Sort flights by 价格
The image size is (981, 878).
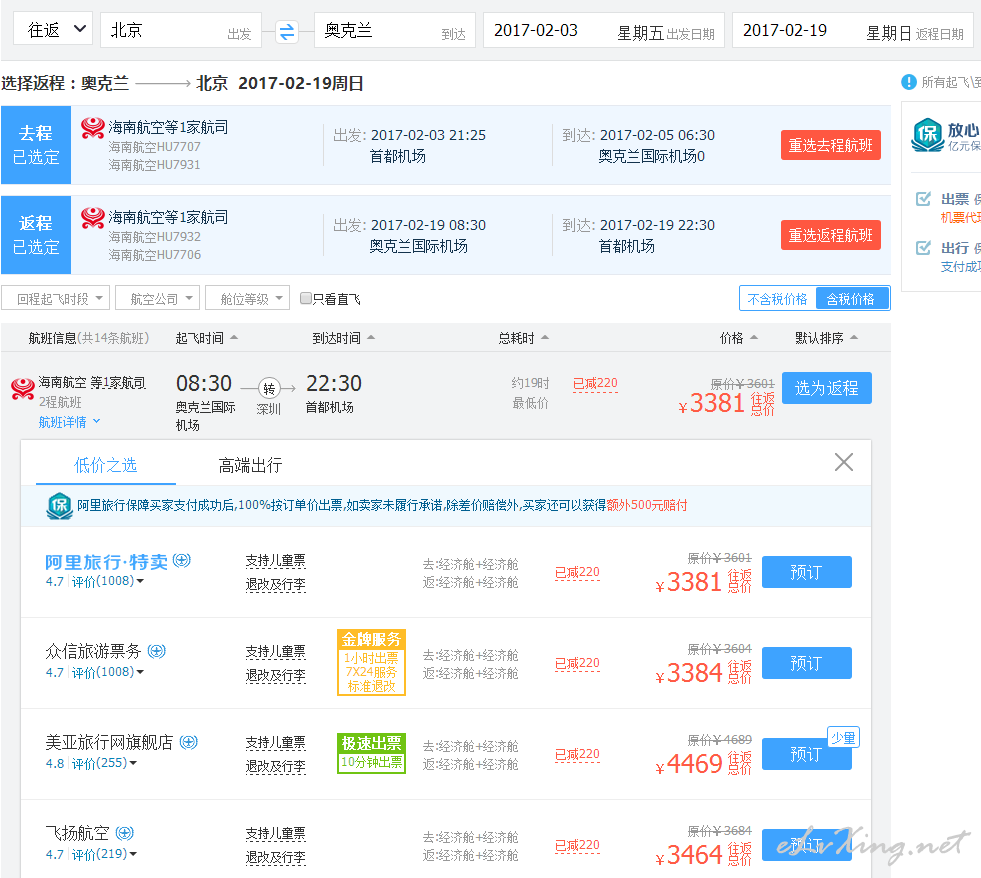point(738,338)
